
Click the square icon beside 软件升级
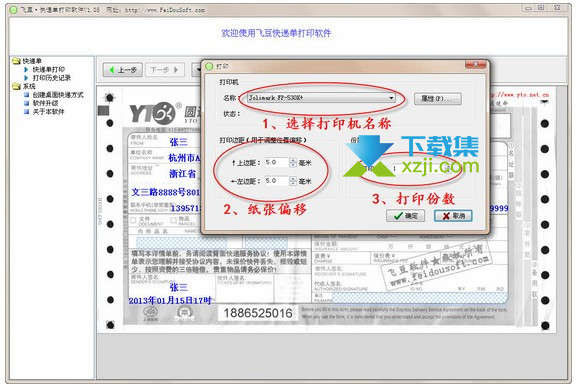[x=26, y=103]
